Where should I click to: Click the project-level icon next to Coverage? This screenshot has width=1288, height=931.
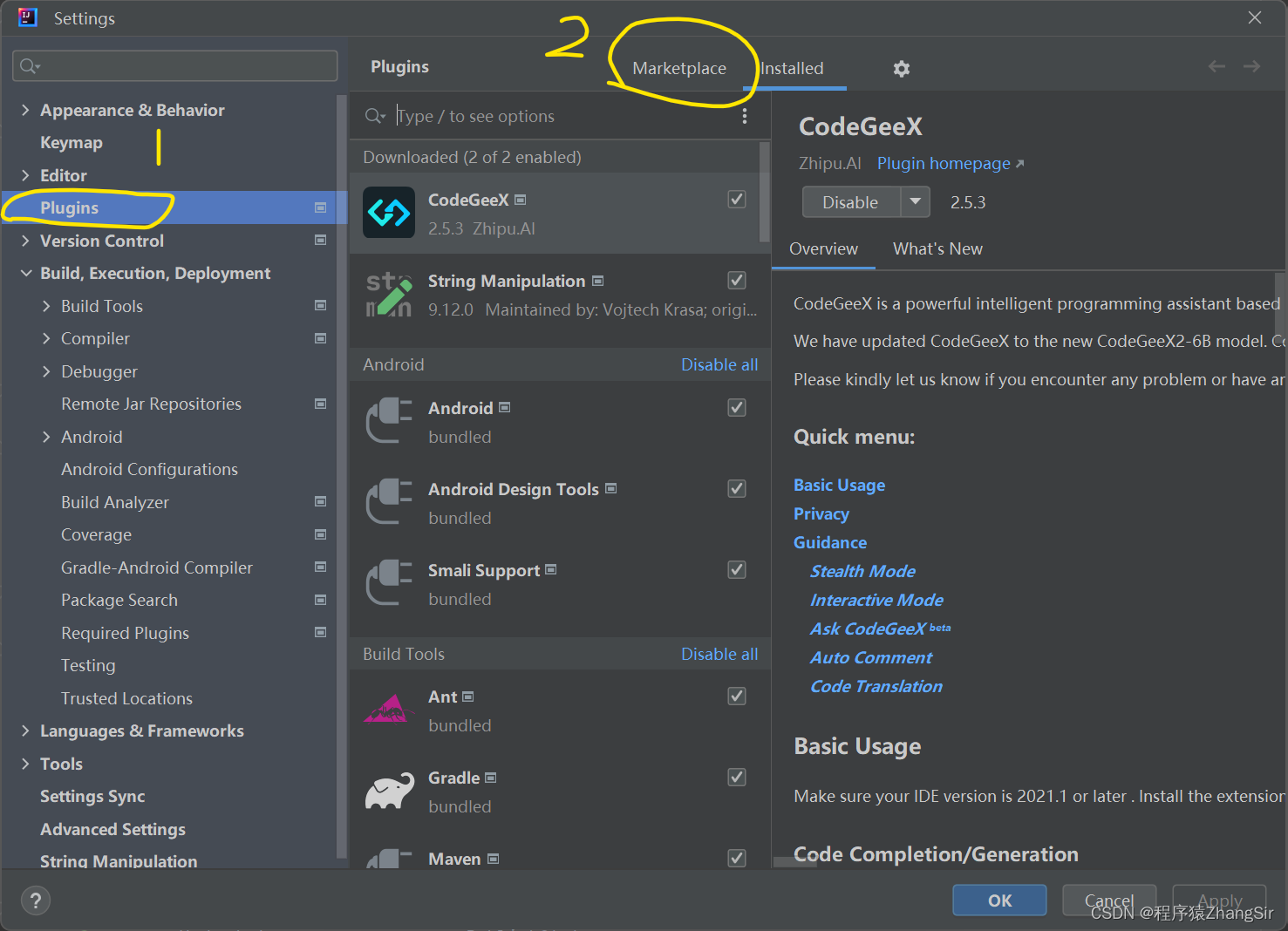320,534
